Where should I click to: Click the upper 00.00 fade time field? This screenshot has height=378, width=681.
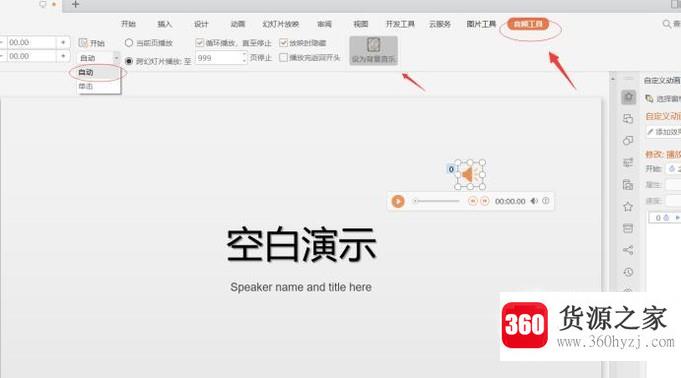(31, 43)
